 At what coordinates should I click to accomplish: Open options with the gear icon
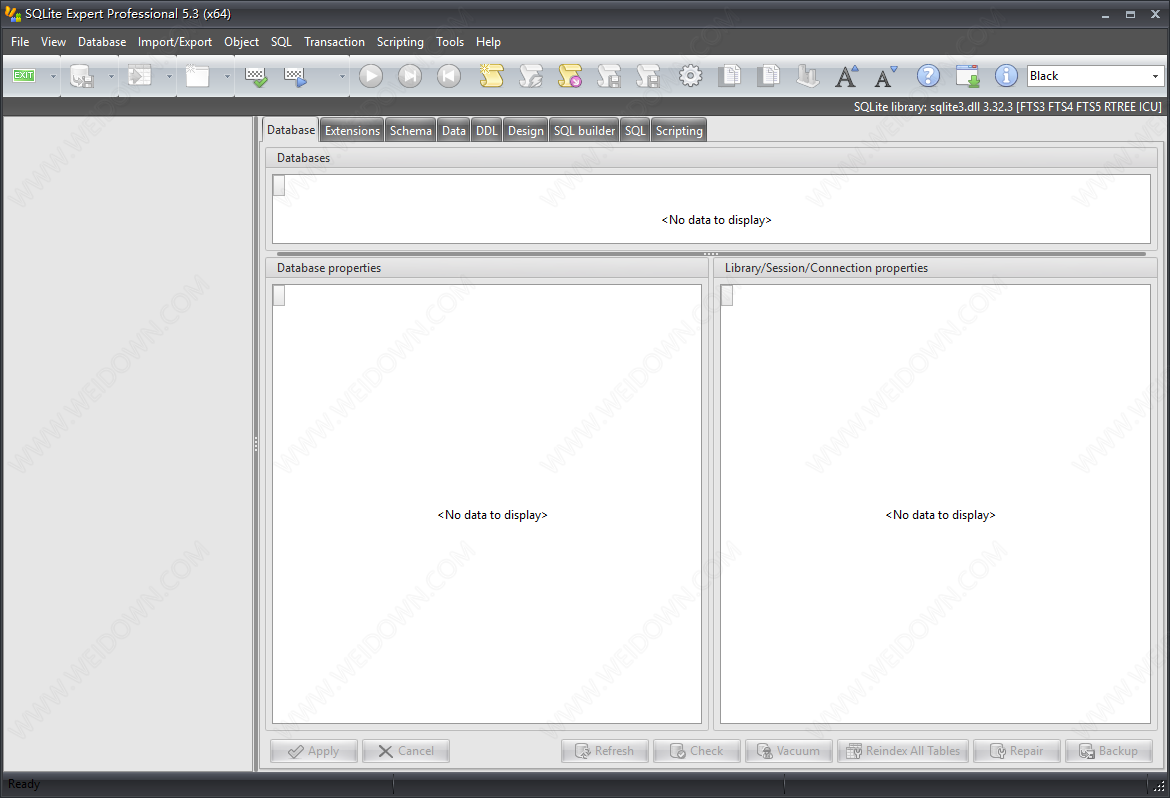[690, 76]
